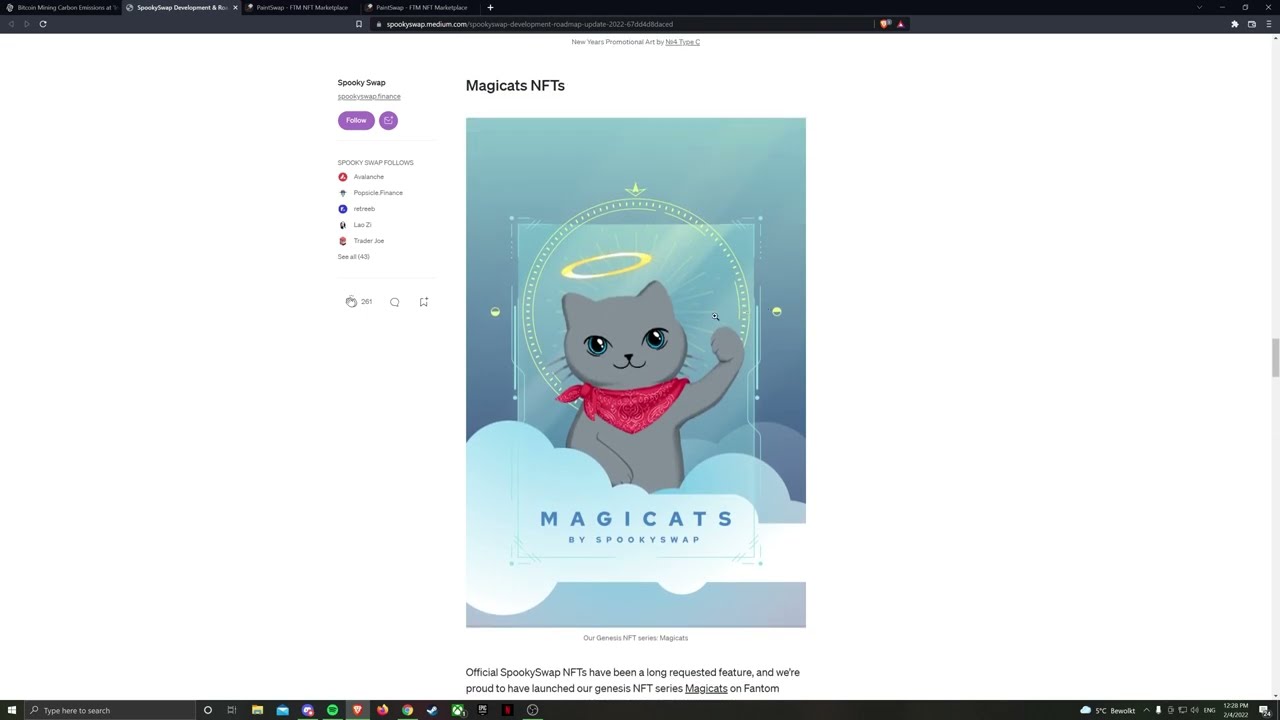Switch to Bitcoin Mining Carbon Emissions tab
The height and width of the screenshot is (720, 1280).
[x=62, y=7]
